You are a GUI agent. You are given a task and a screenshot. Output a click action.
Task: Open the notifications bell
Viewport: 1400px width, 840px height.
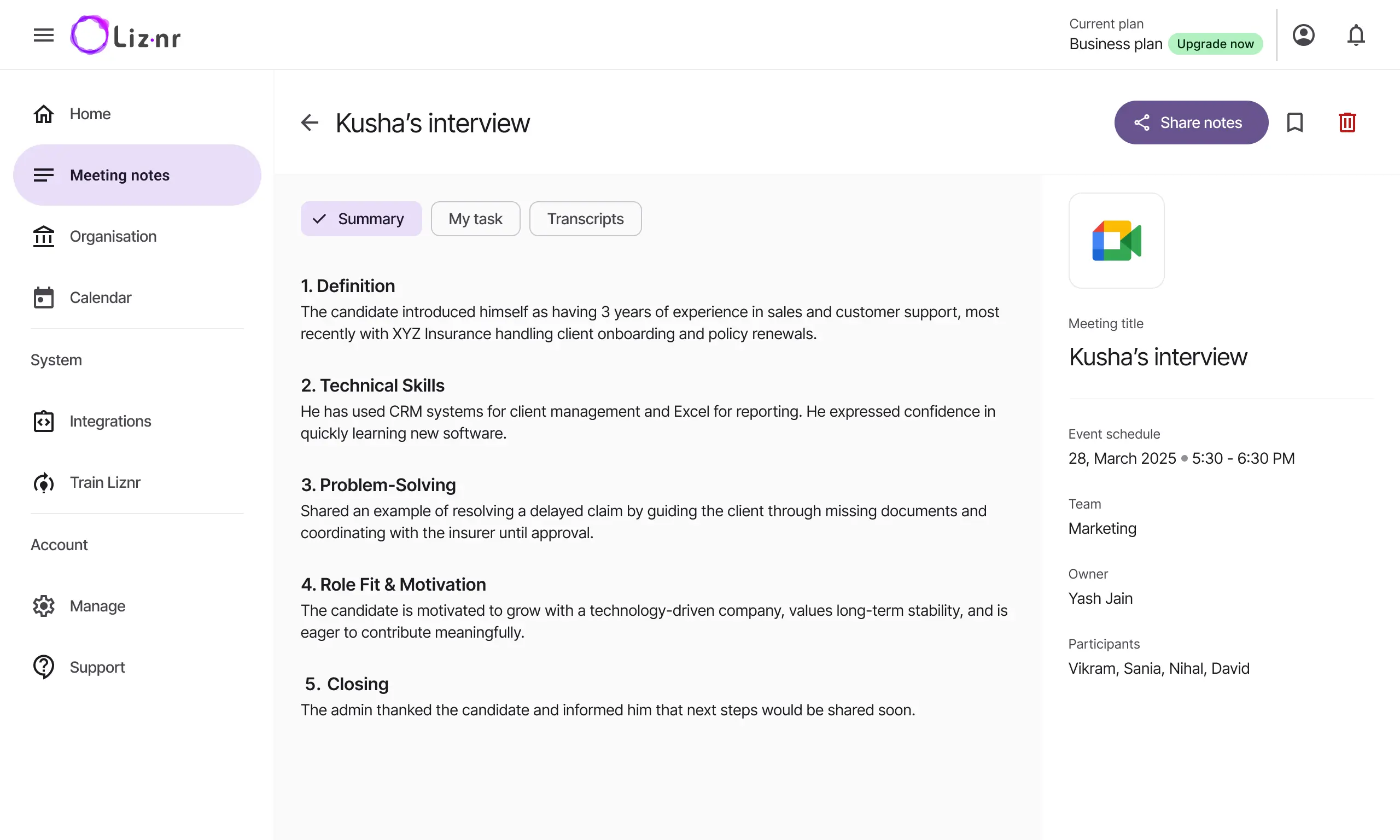coord(1356,35)
